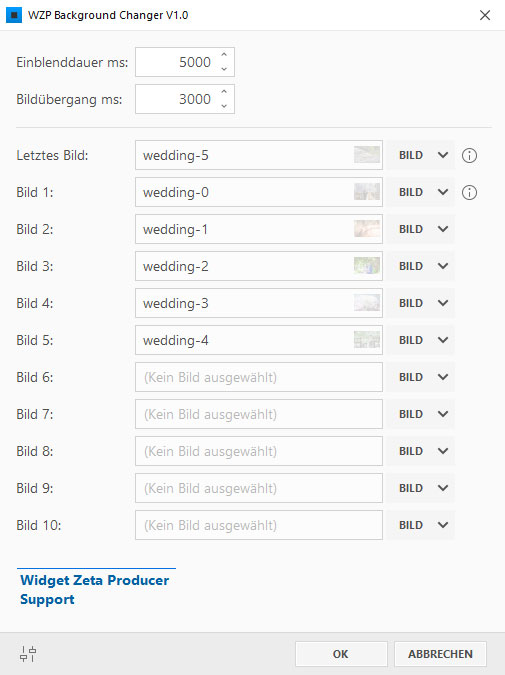Click the empty Bild 7 image field
The height and width of the screenshot is (675, 505).
259,414
